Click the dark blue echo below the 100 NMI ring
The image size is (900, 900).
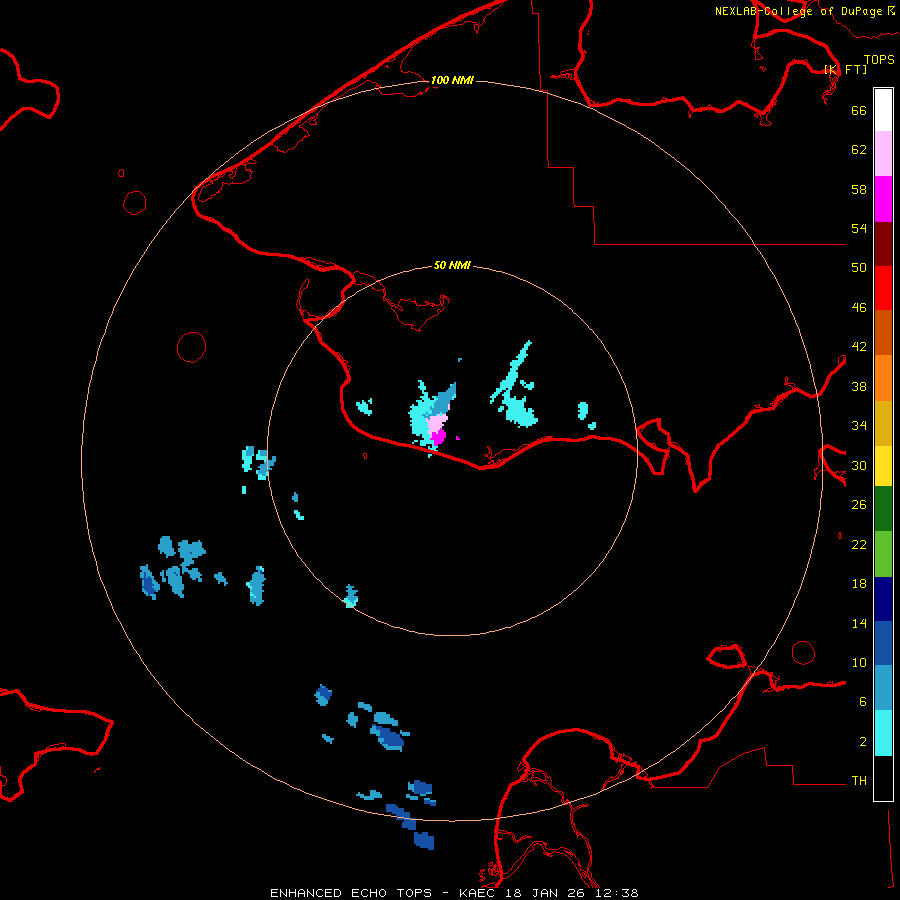424,840
